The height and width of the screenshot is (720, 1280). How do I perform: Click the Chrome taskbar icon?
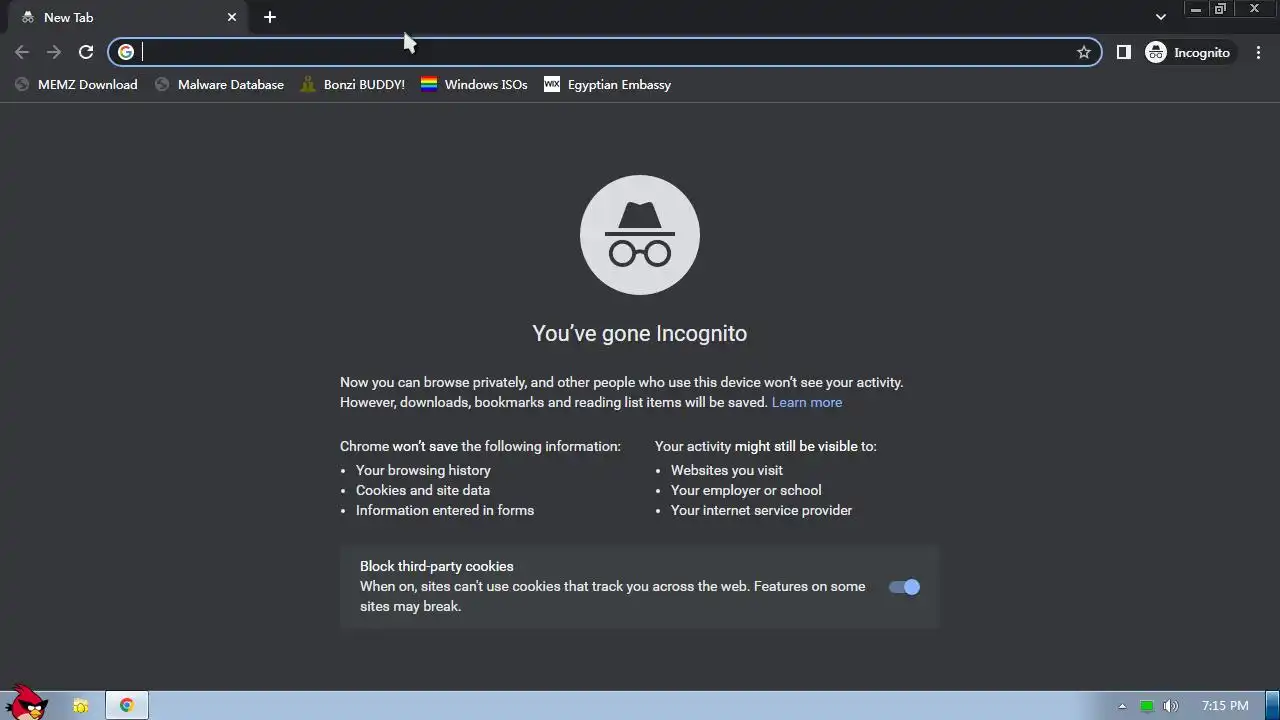pos(127,706)
